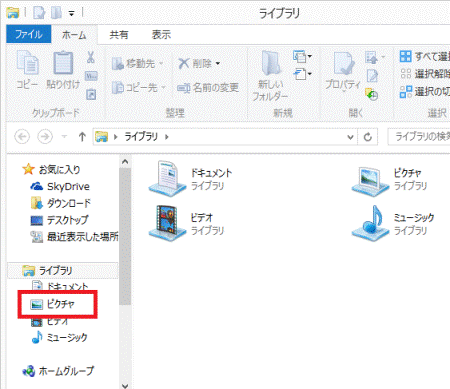Image resolution: width=450 pixels, height=389 pixels.
Task: Select Pictures (ピクチャ) in navigation pane
Action: (x=52, y=304)
